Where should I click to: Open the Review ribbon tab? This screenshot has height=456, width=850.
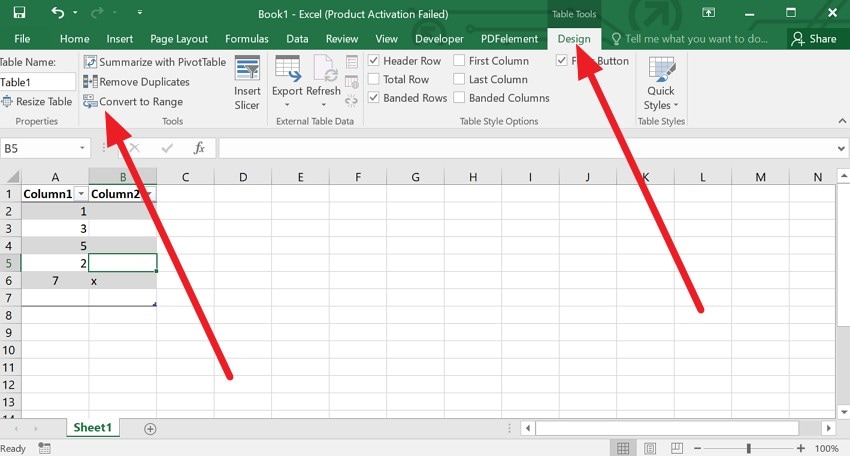[342, 39]
